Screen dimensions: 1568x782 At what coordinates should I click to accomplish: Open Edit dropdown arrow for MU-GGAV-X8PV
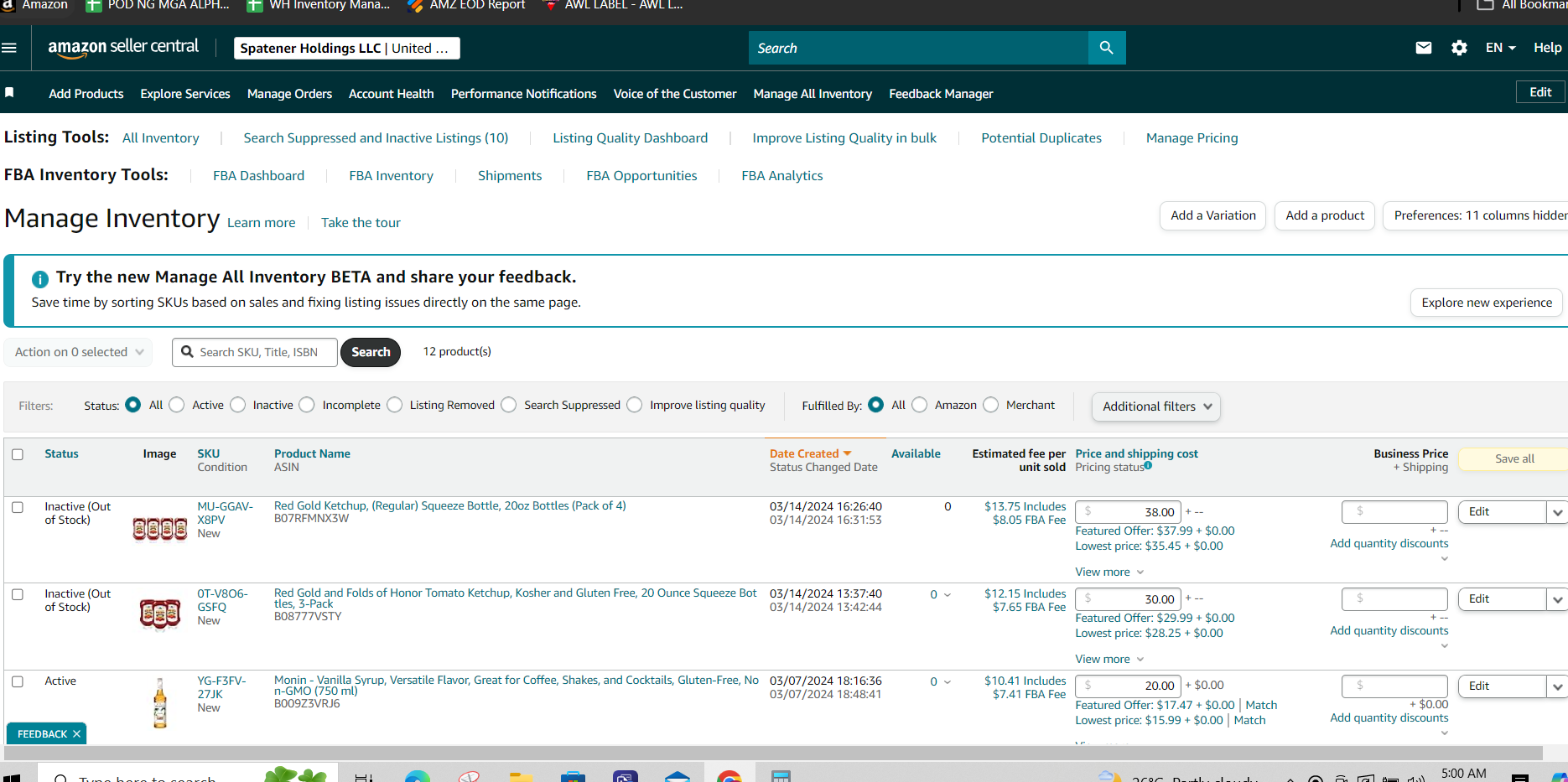pos(1557,512)
